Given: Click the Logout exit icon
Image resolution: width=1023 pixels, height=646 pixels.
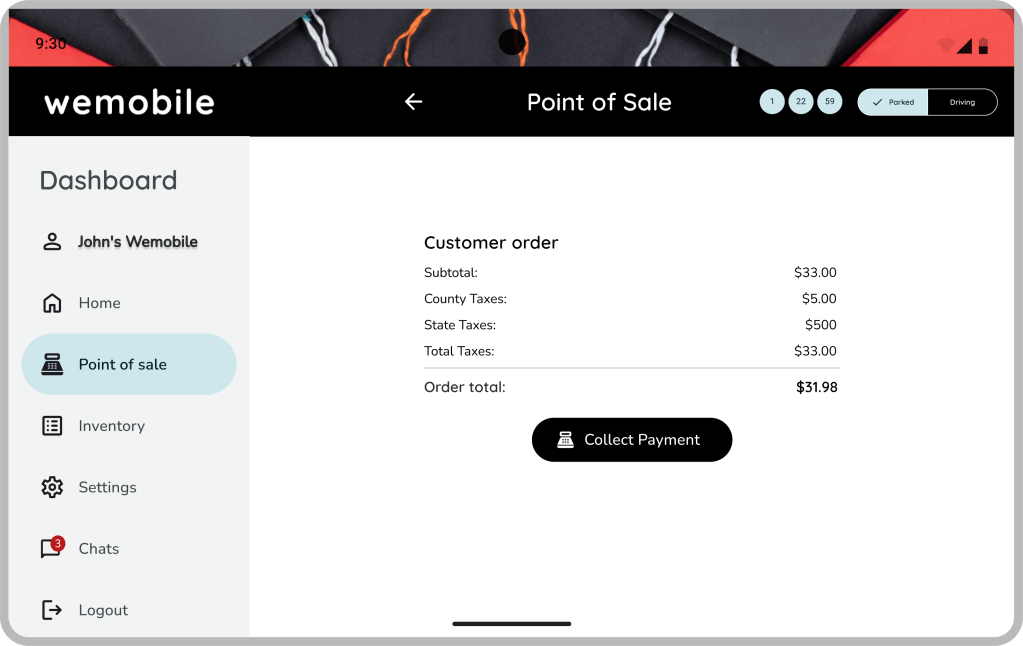Looking at the screenshot, I should 52,610.
